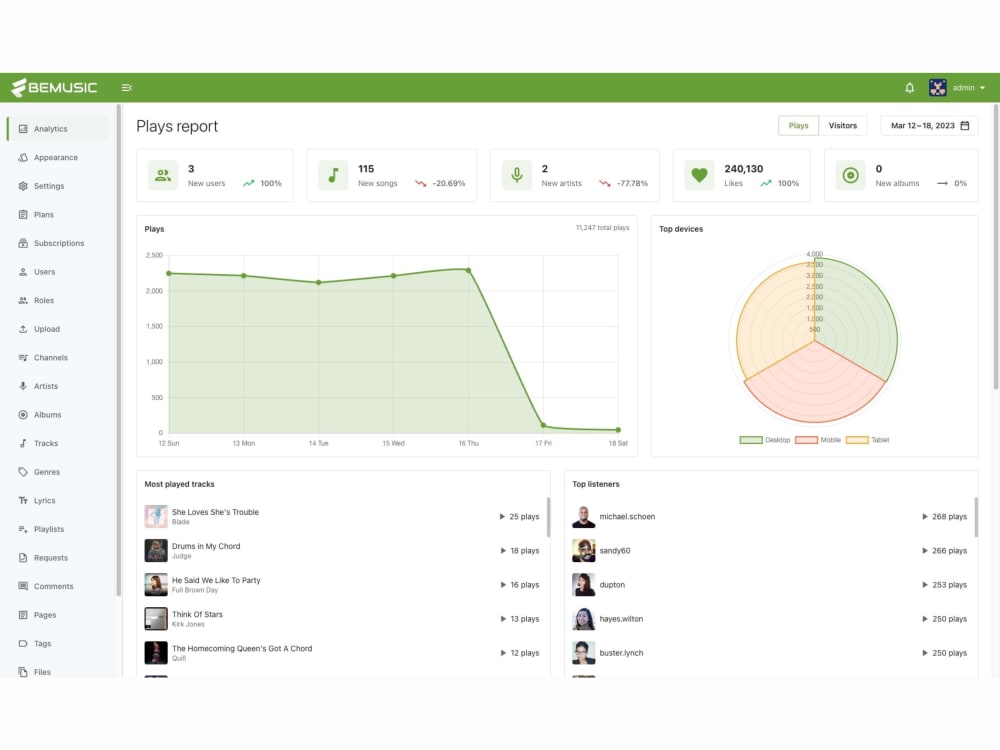Open the Settings gear icon in sidebar
The image size is (1000, 750).
click(23, 186)
